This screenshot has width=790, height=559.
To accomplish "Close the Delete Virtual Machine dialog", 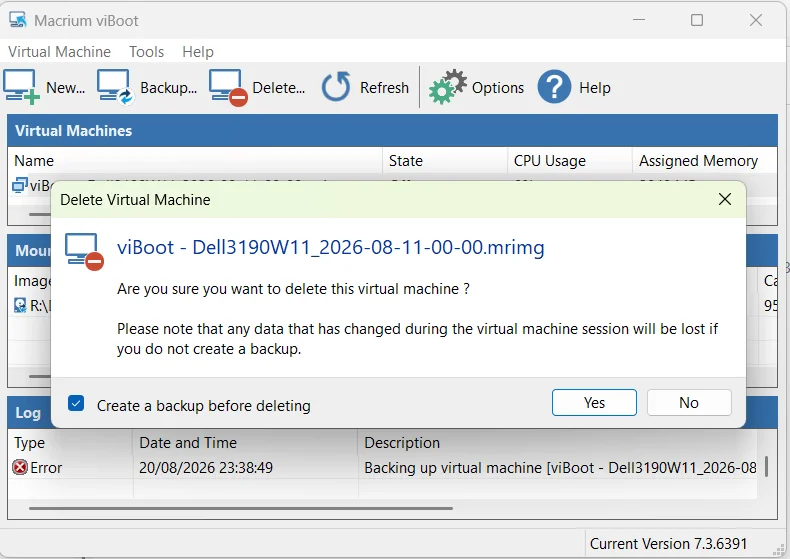I will [725, 199].
